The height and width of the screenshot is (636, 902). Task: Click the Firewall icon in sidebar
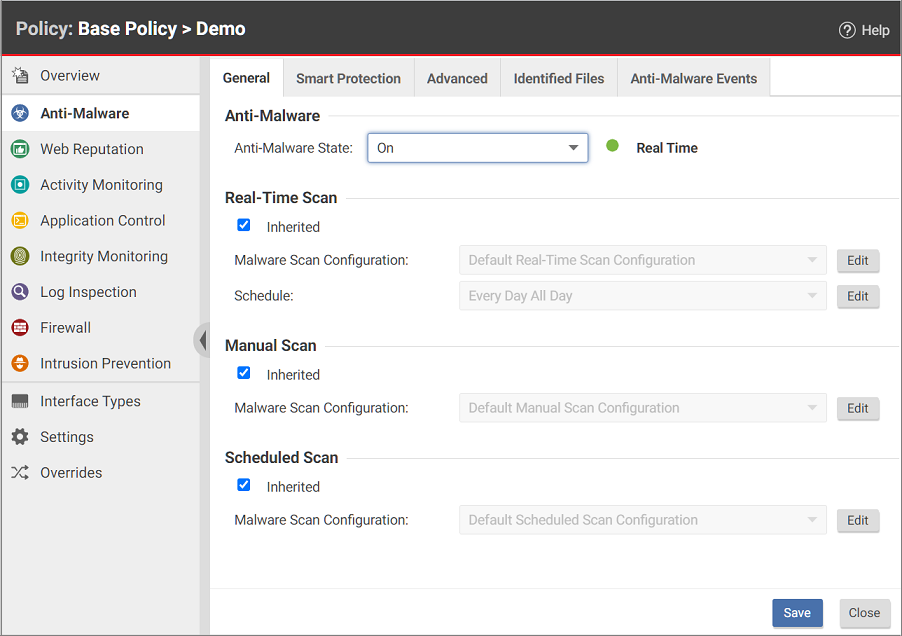20,328
